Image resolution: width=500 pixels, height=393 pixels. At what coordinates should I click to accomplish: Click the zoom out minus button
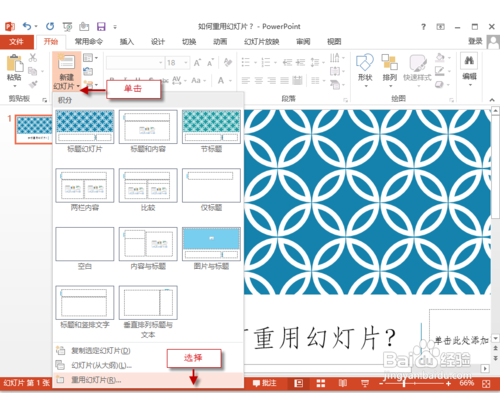pos(381,384)
